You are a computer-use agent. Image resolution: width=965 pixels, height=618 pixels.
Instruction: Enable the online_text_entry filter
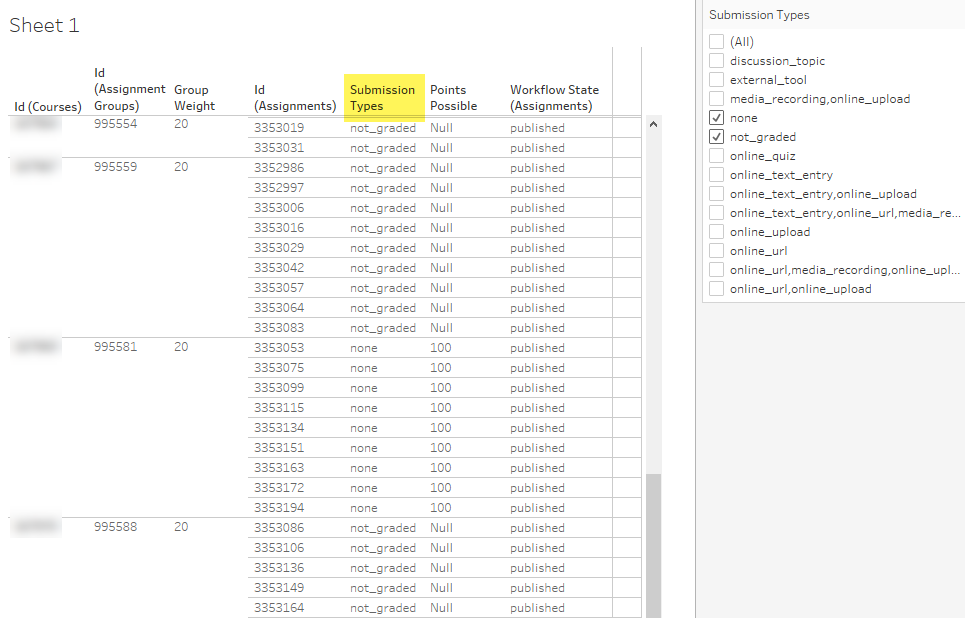716,174
